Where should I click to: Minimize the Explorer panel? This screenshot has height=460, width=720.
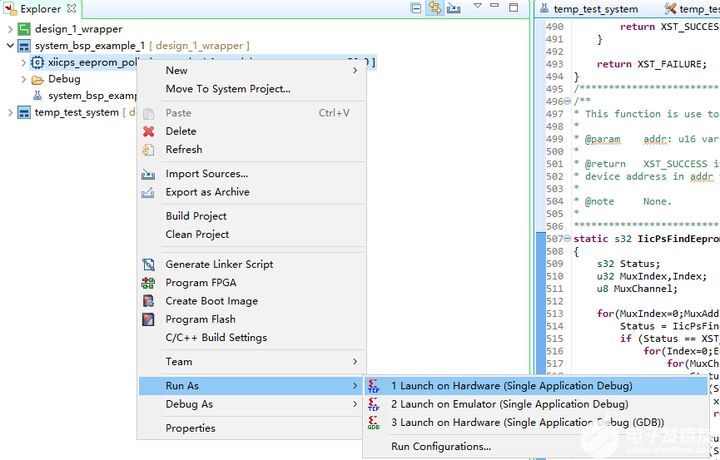tap(495, 6)
